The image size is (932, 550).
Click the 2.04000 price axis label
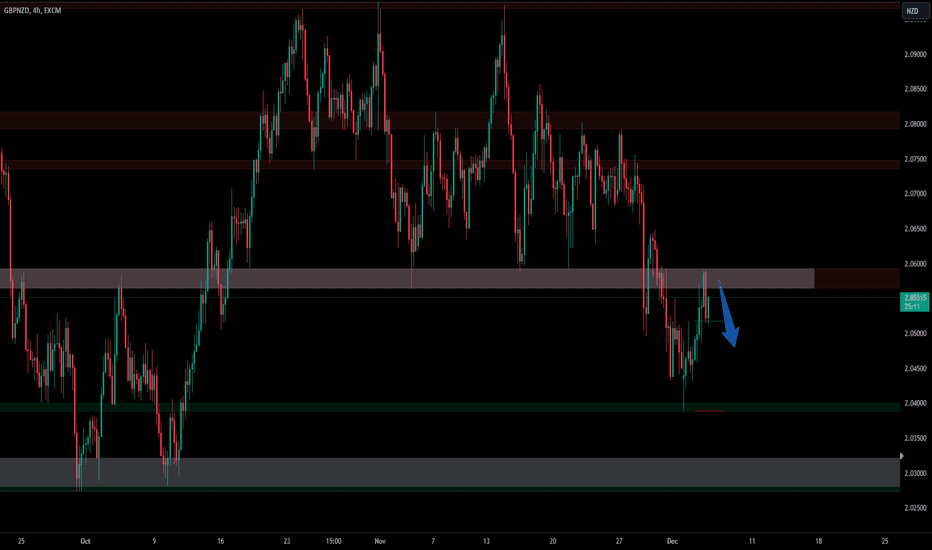[915, 403]
